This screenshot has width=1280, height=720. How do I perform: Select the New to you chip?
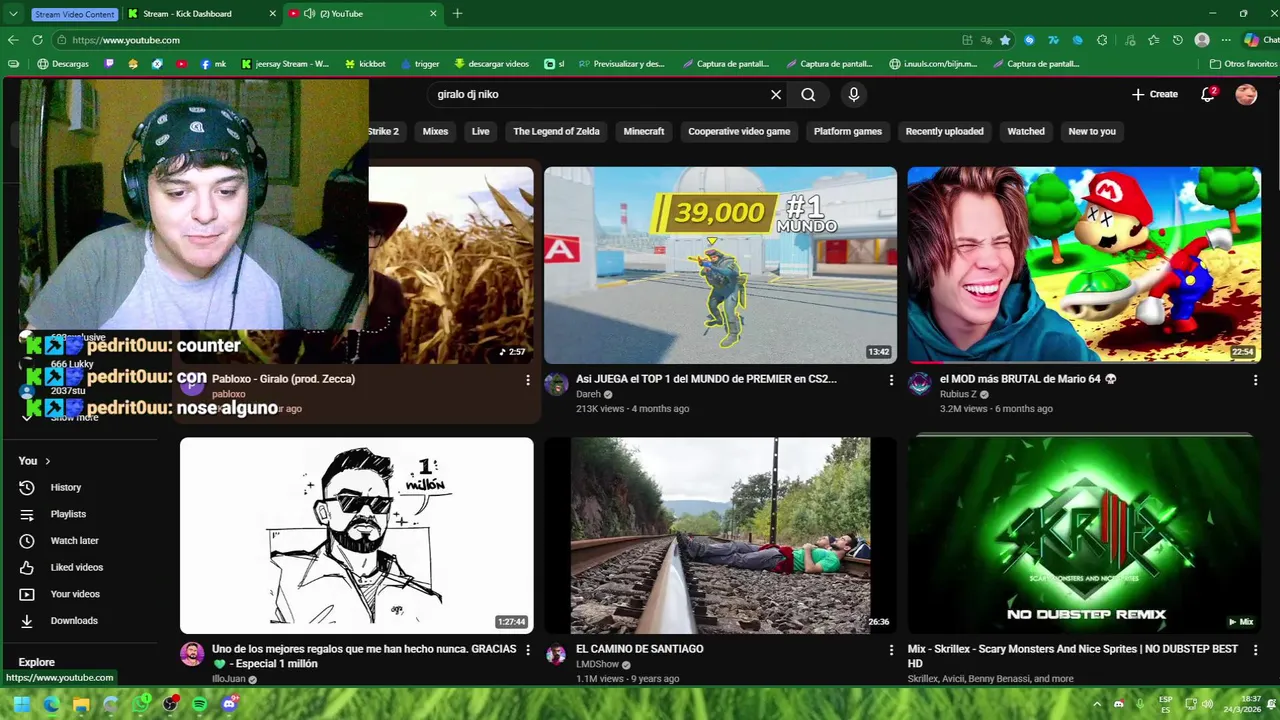1092,131
